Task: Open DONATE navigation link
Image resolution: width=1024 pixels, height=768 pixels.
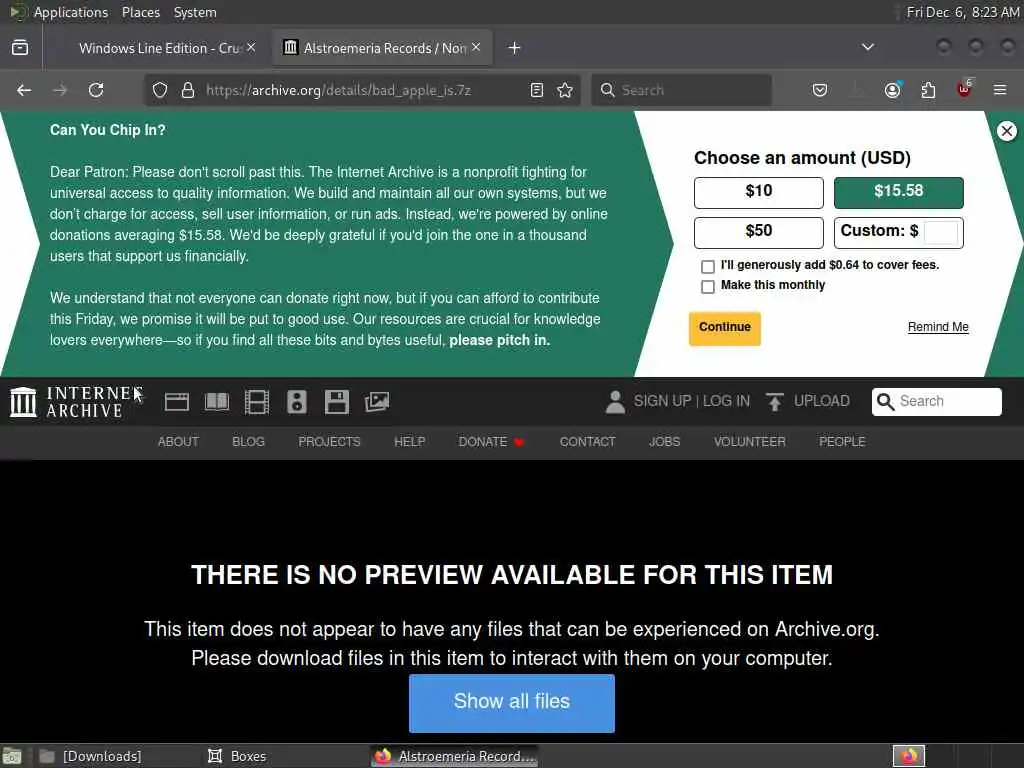Action: pyautogui.click(x=491, y=441)
